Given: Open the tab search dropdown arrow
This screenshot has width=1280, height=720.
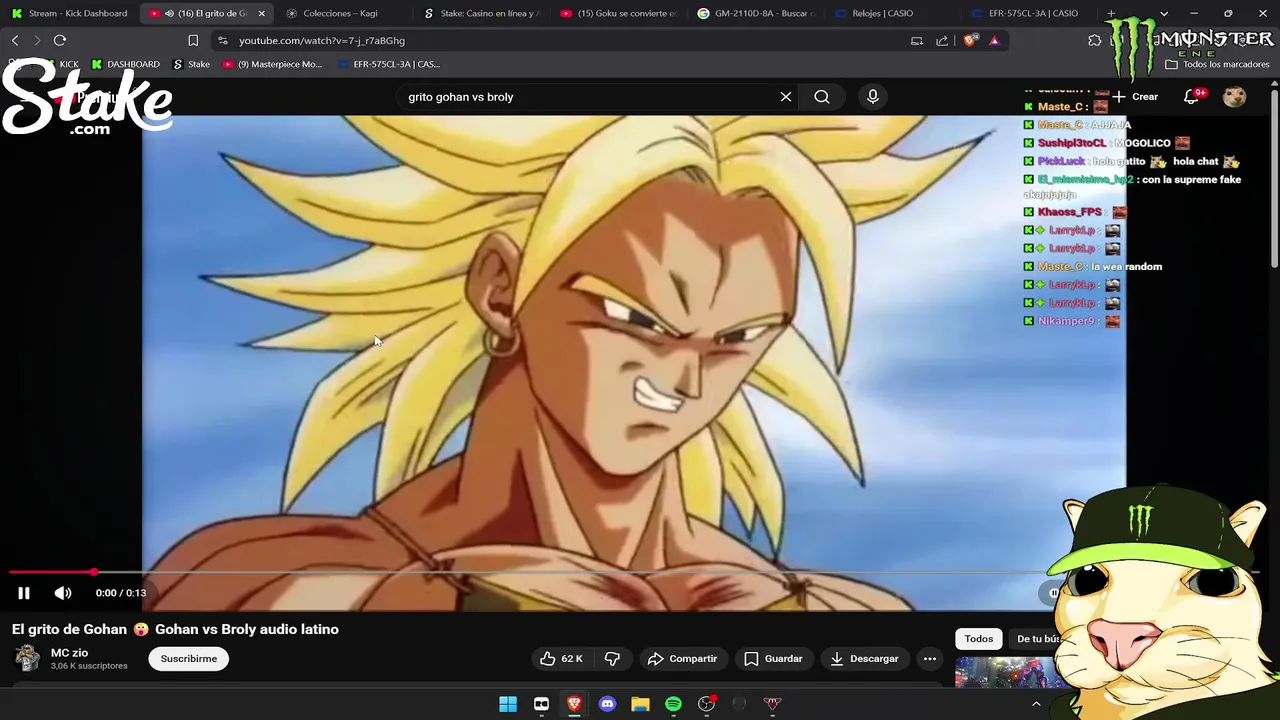Looking at the screenshot, I should [1163, 14].
